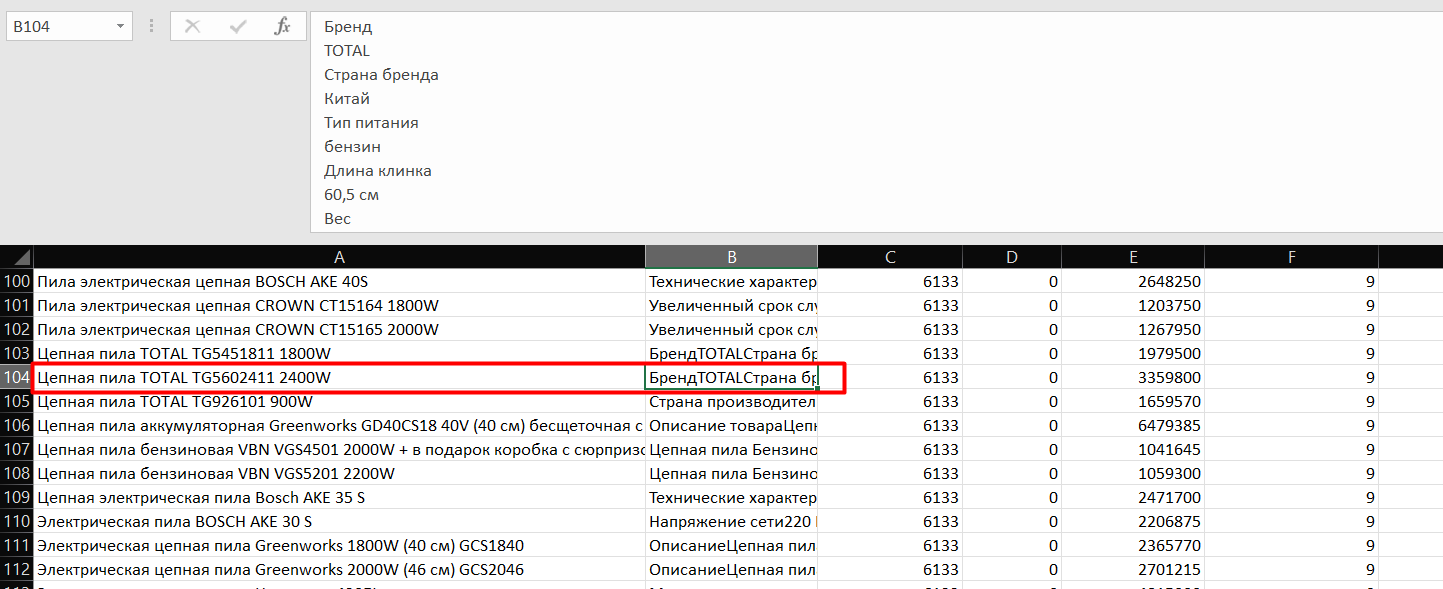Click cell 'Электрическая пила BOSCH AKE 30 S'
This screenshot has height=589, width=1443.
[x=339, y=521]
